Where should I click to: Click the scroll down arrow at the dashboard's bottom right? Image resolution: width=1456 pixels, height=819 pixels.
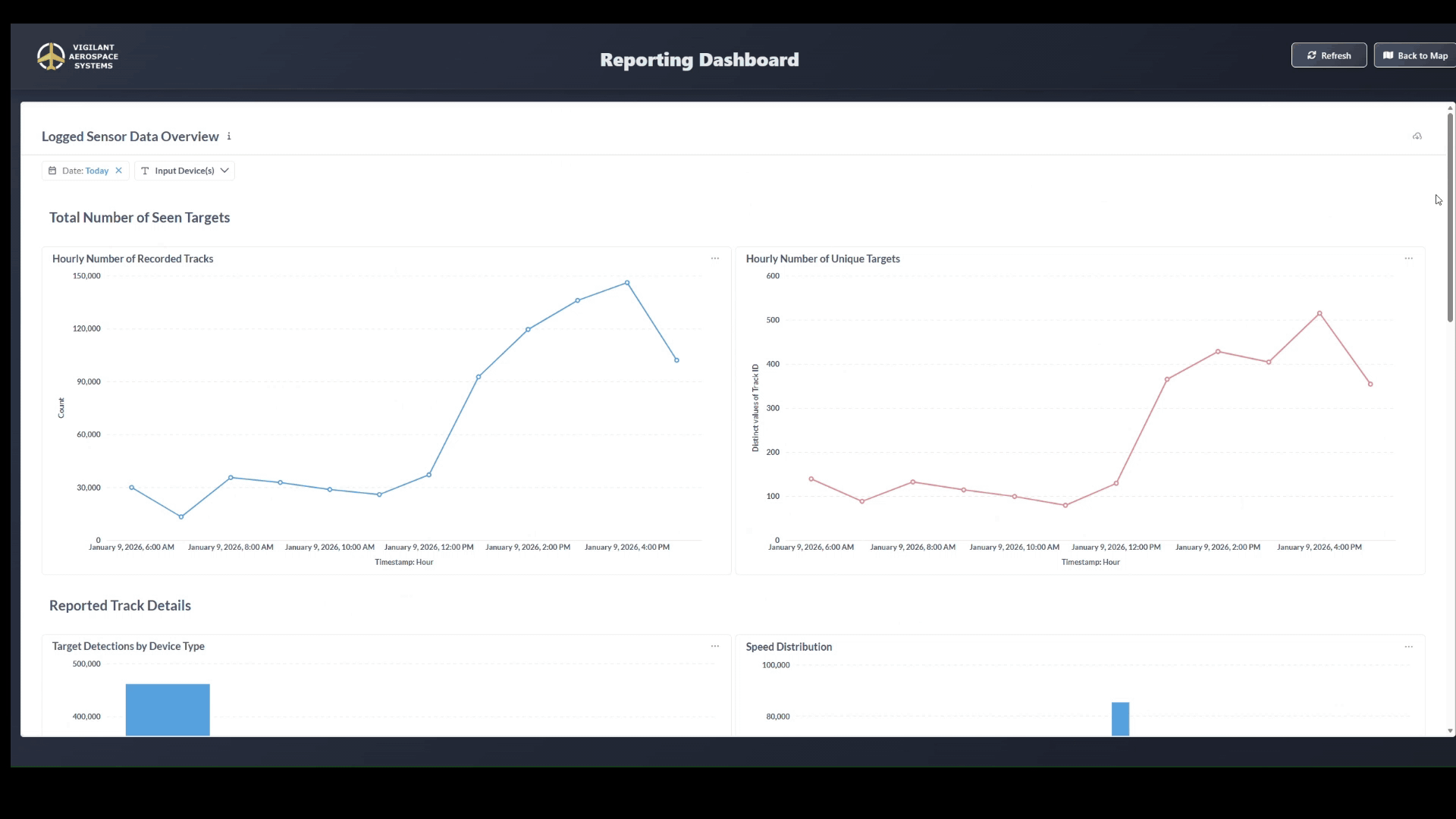pos(1450,731)
